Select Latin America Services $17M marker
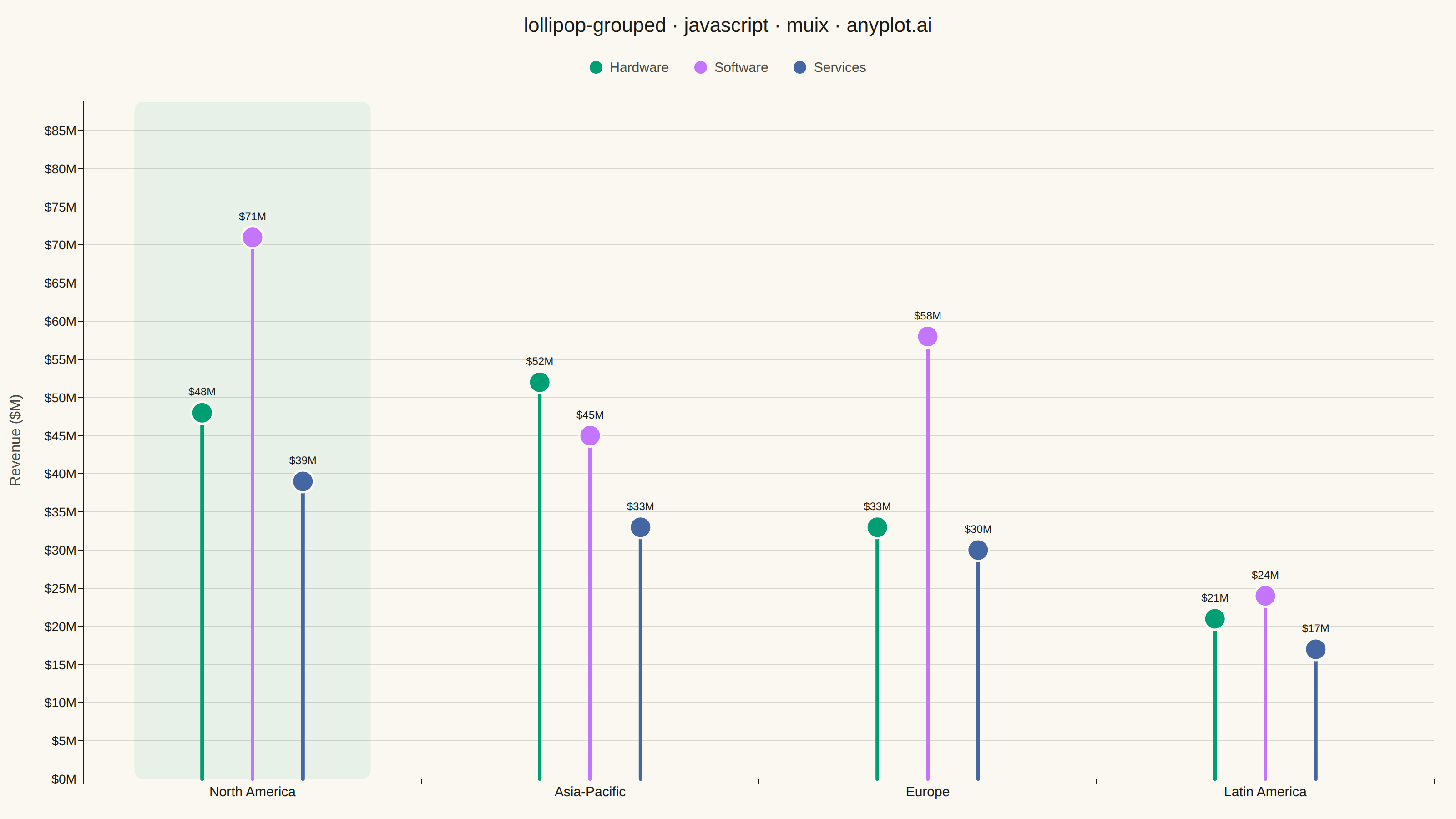The height and width of the screenshot is (819, 1456). click(1315, 649)
